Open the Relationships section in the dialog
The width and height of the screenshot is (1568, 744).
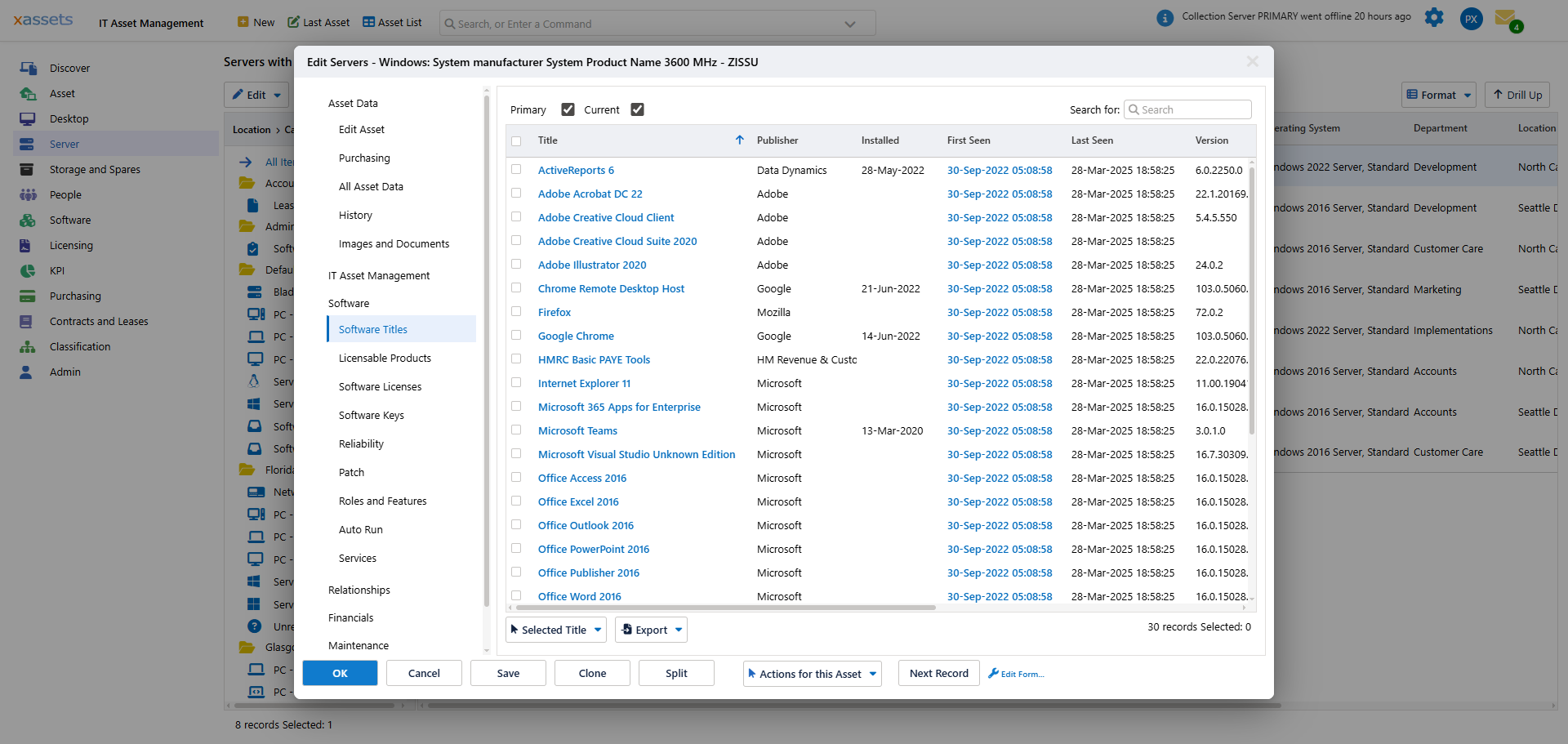[359, 590]
